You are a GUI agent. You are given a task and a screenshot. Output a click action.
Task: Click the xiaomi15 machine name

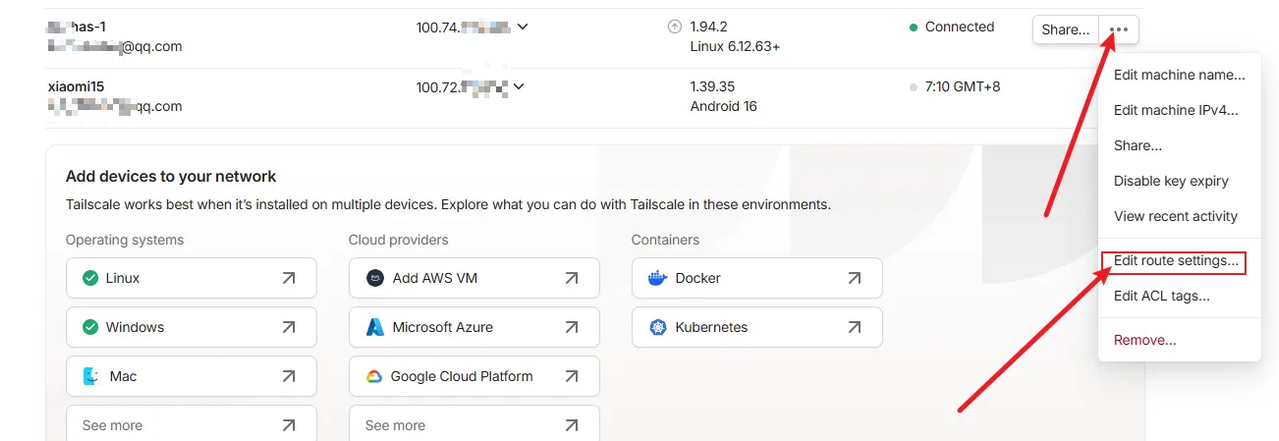point(76,87)
